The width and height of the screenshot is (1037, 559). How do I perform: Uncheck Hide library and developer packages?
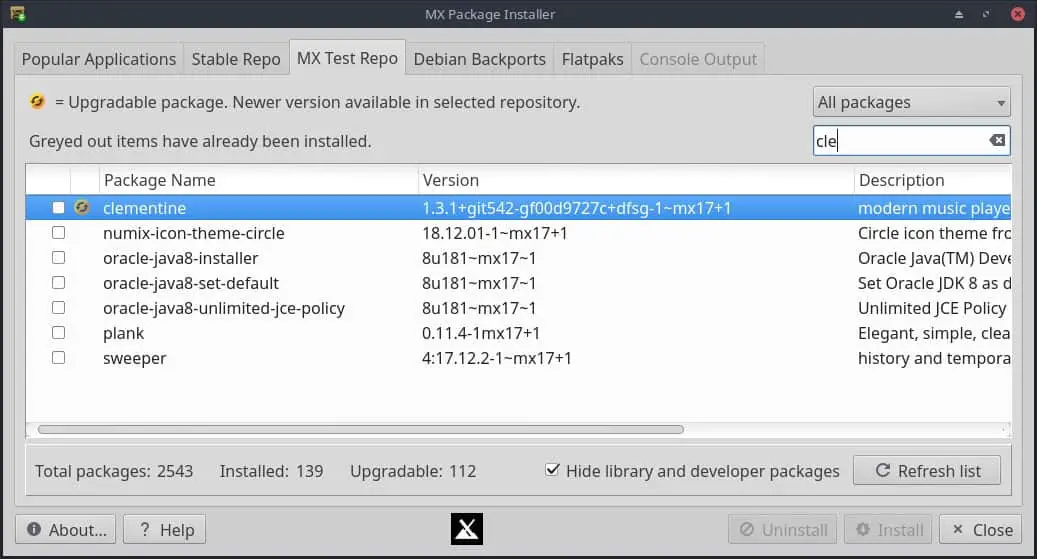pyautogui.click(x=552, y=470)
